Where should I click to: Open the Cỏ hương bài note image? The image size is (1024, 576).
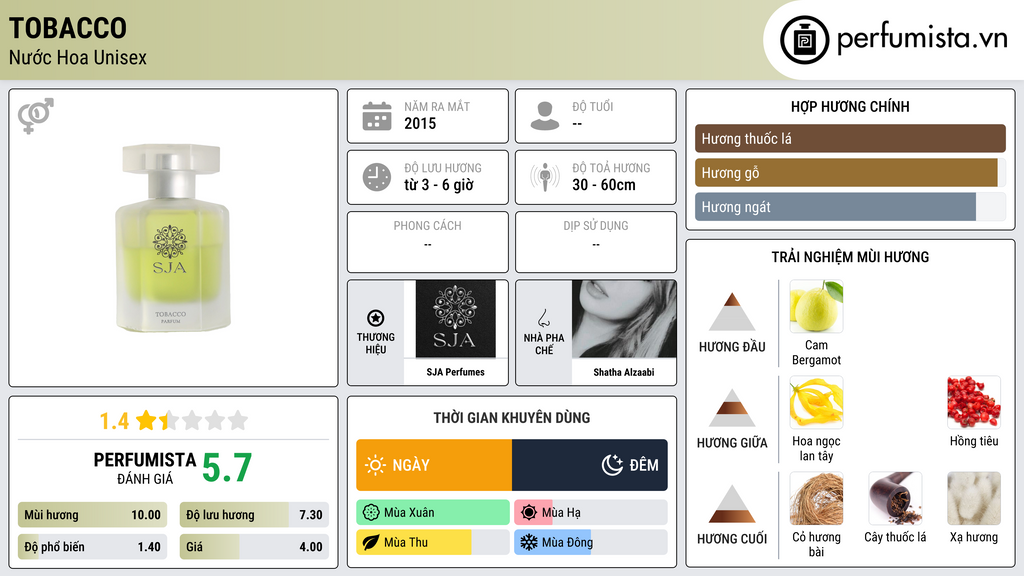pyautogui.click(x=816, y=498)
